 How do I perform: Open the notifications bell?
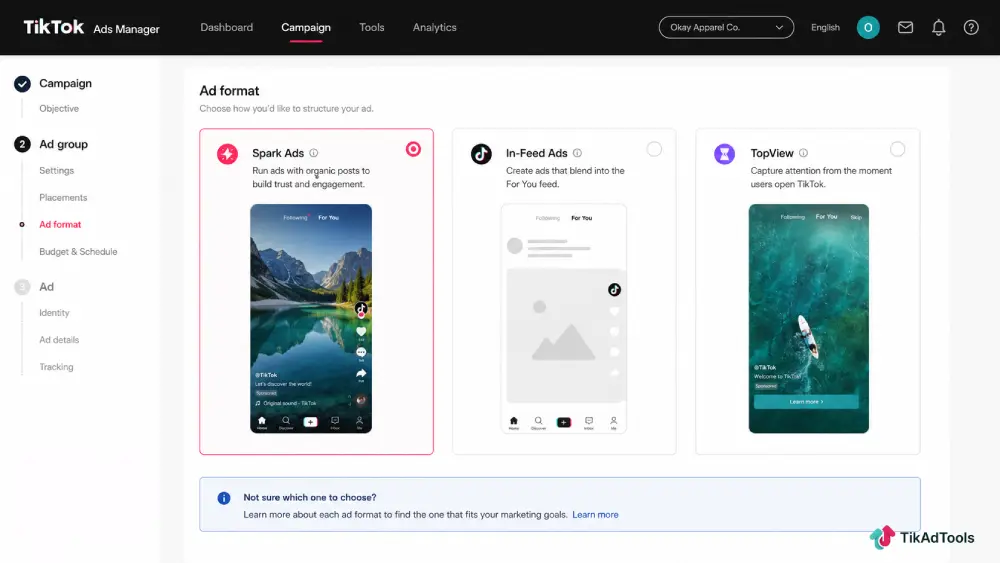(x=938, y=27)
